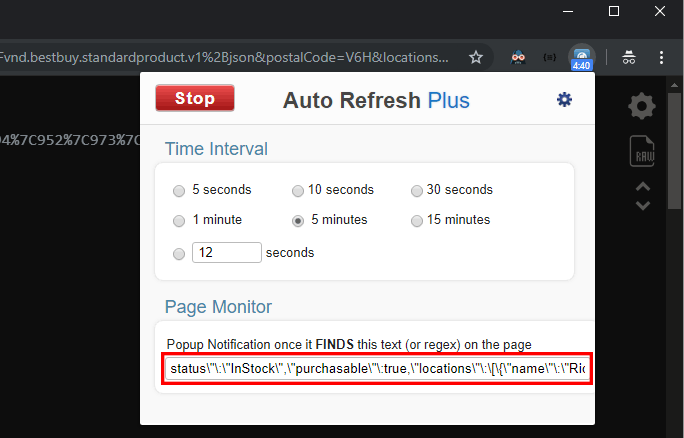Click the custom seconds field showing 12
Viewport: 684px width, 438px height.
click(x=227, y=253)
